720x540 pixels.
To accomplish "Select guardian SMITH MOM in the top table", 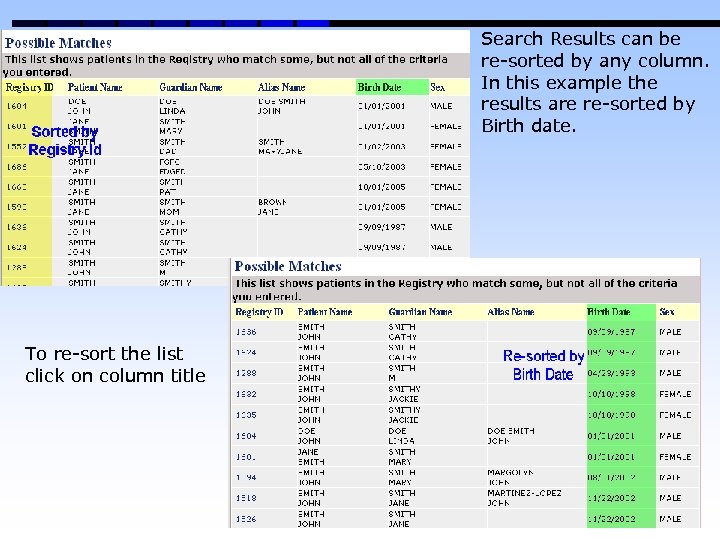I will pyautogui.click(x=172, y=207).
